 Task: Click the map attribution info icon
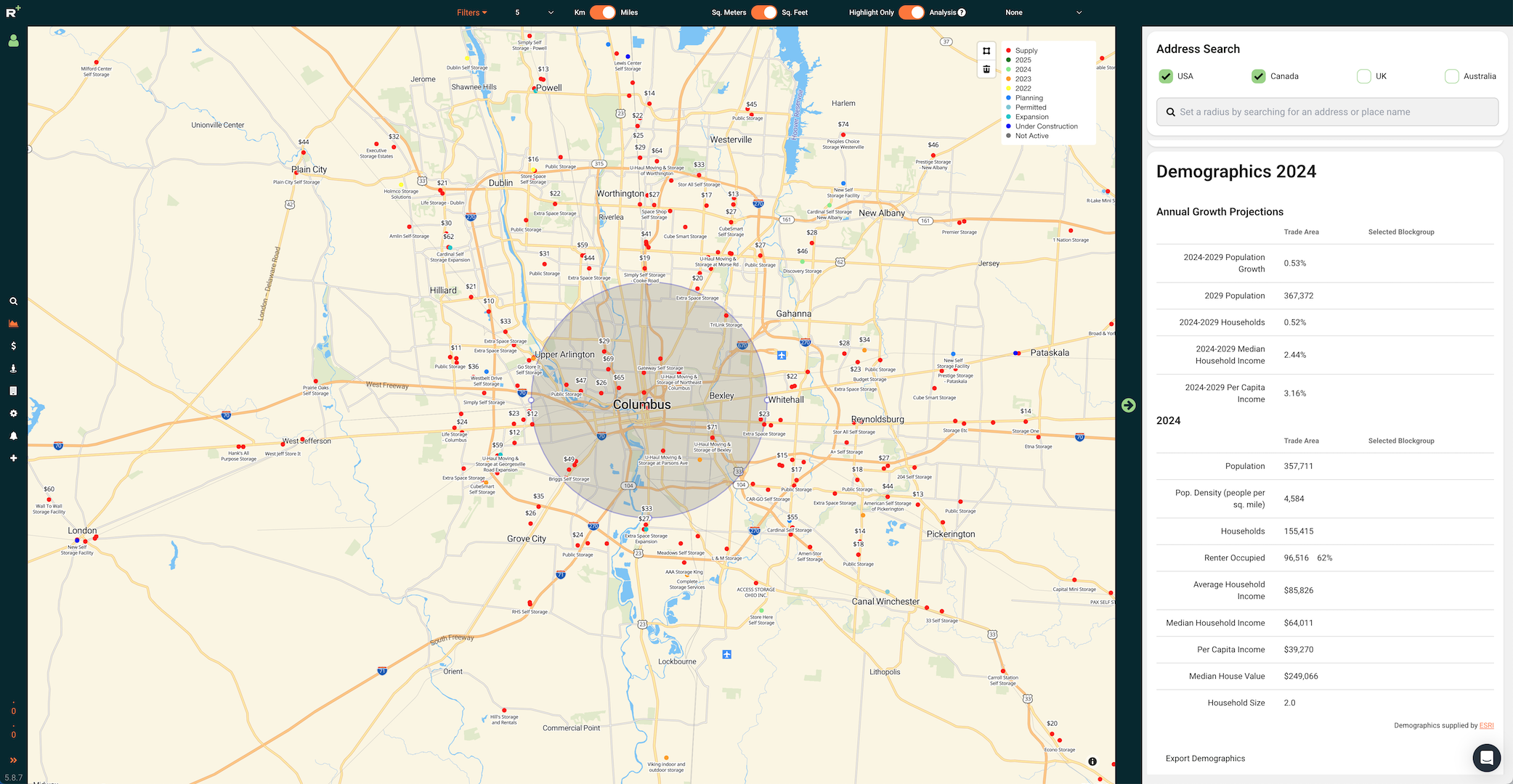(x=1092, y=761)
